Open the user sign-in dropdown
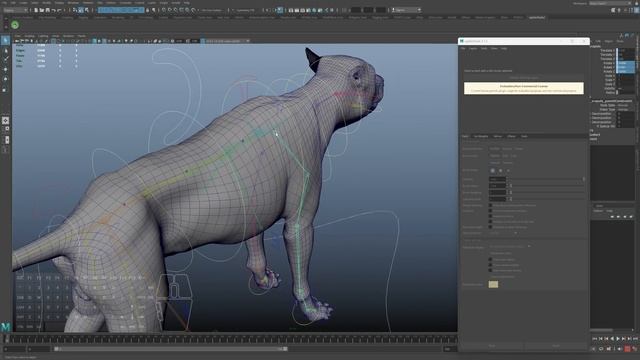Screen dimensions: 640x360 pyautogui.click(x=406, y=10)
